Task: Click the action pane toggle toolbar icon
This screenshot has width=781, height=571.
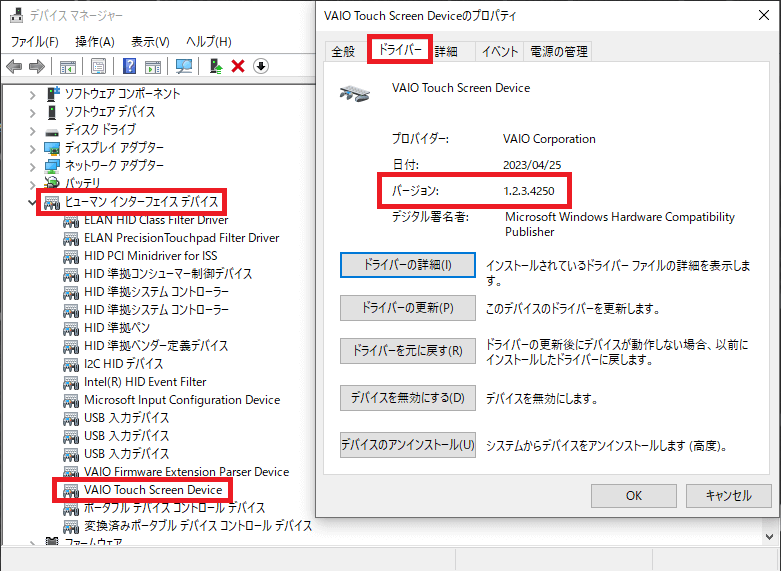Action: [153, 66]
